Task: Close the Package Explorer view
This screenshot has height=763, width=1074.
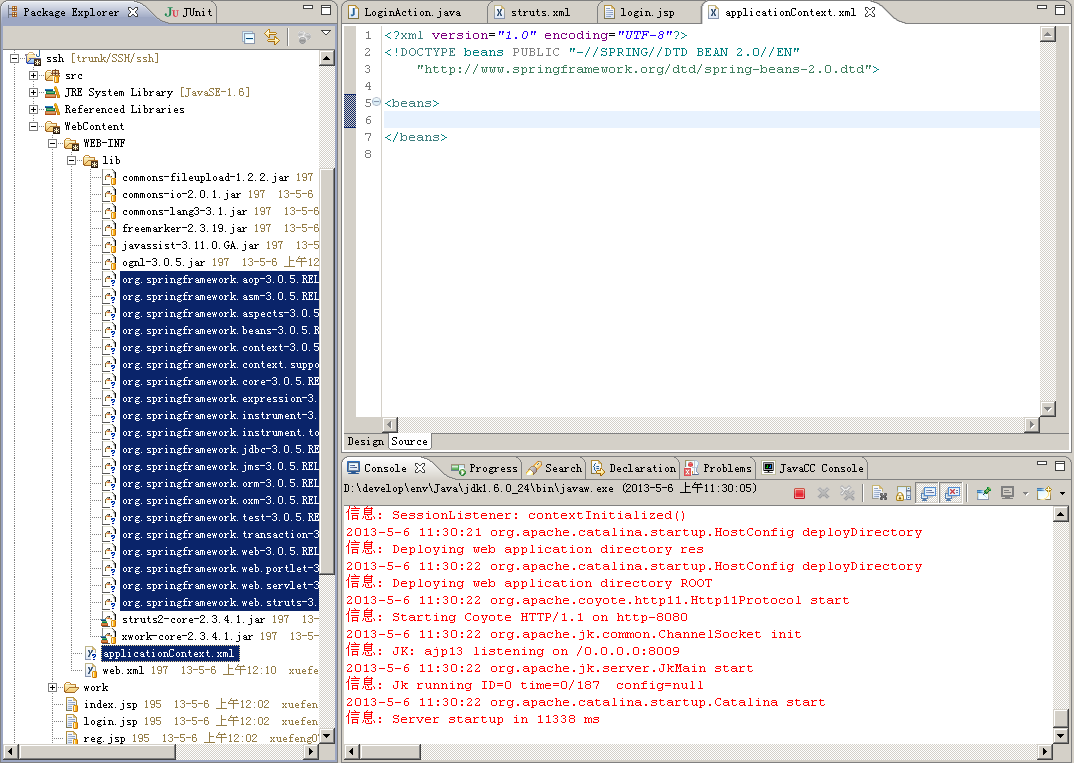Action: coord(133,12)
